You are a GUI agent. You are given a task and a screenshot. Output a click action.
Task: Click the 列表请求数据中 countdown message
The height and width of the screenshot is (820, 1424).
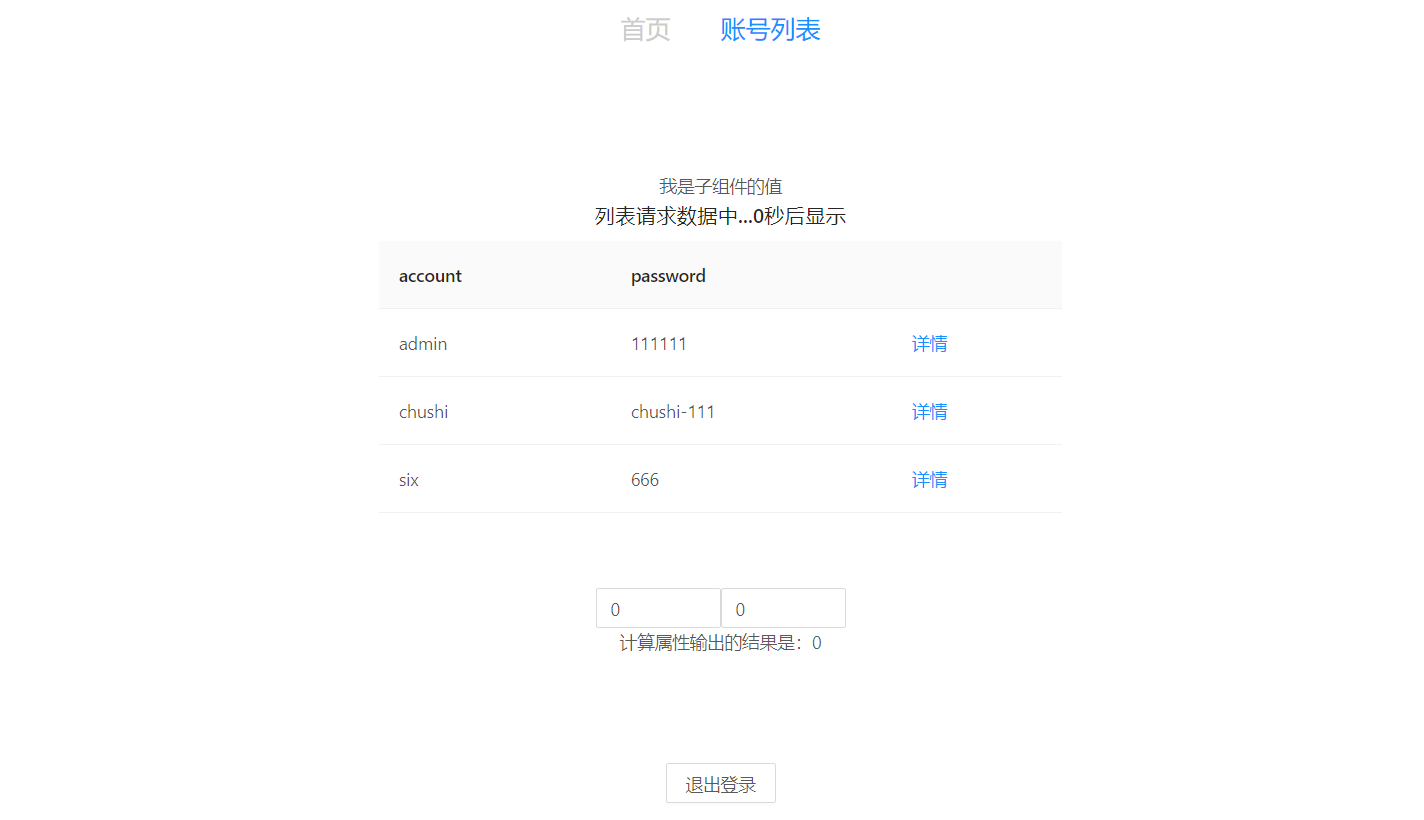click(x=720, y=216)
